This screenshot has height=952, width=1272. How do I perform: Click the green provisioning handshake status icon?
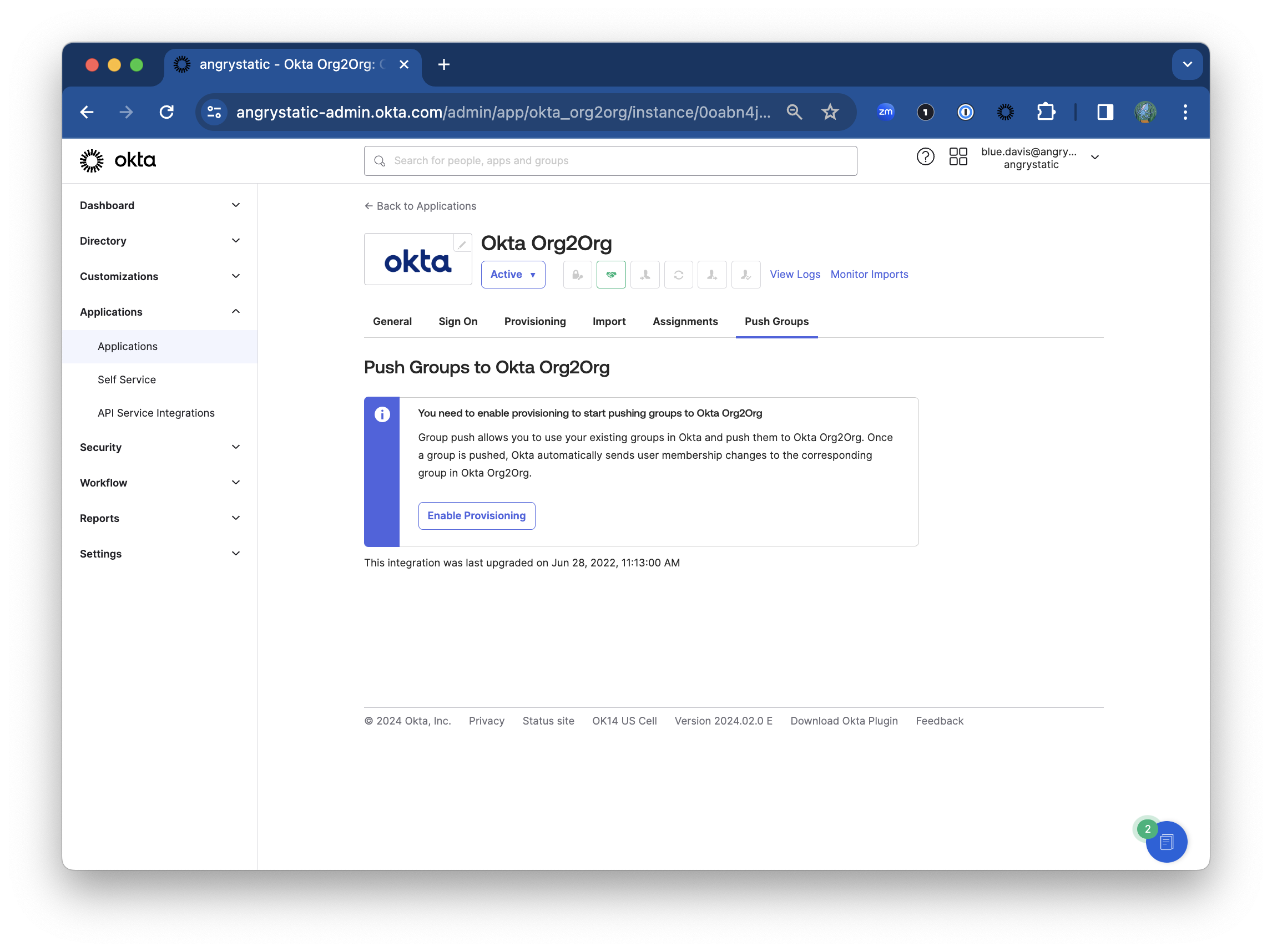pos(610,274)
